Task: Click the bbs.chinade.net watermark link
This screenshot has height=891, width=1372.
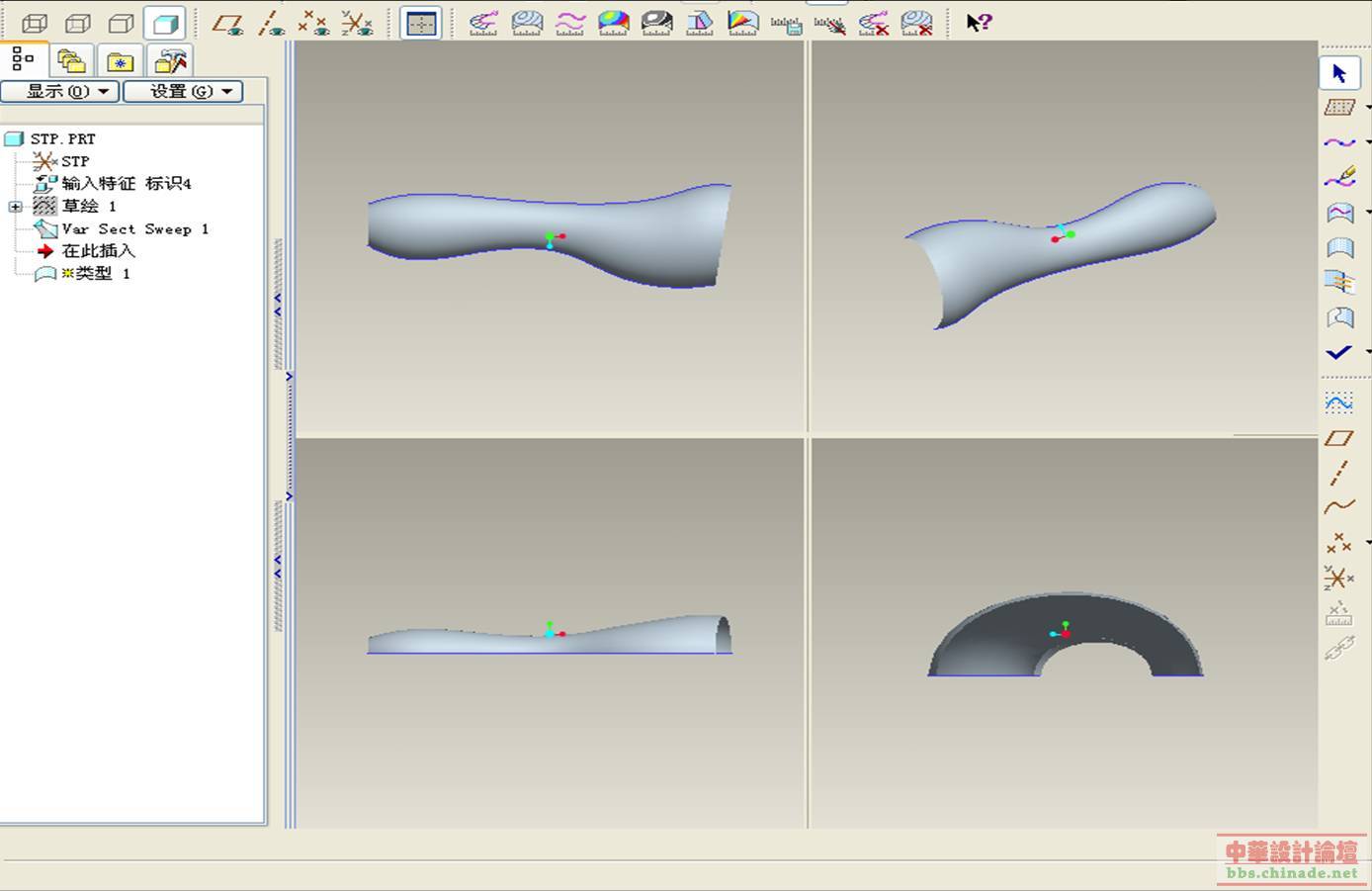Action: 1292,873
